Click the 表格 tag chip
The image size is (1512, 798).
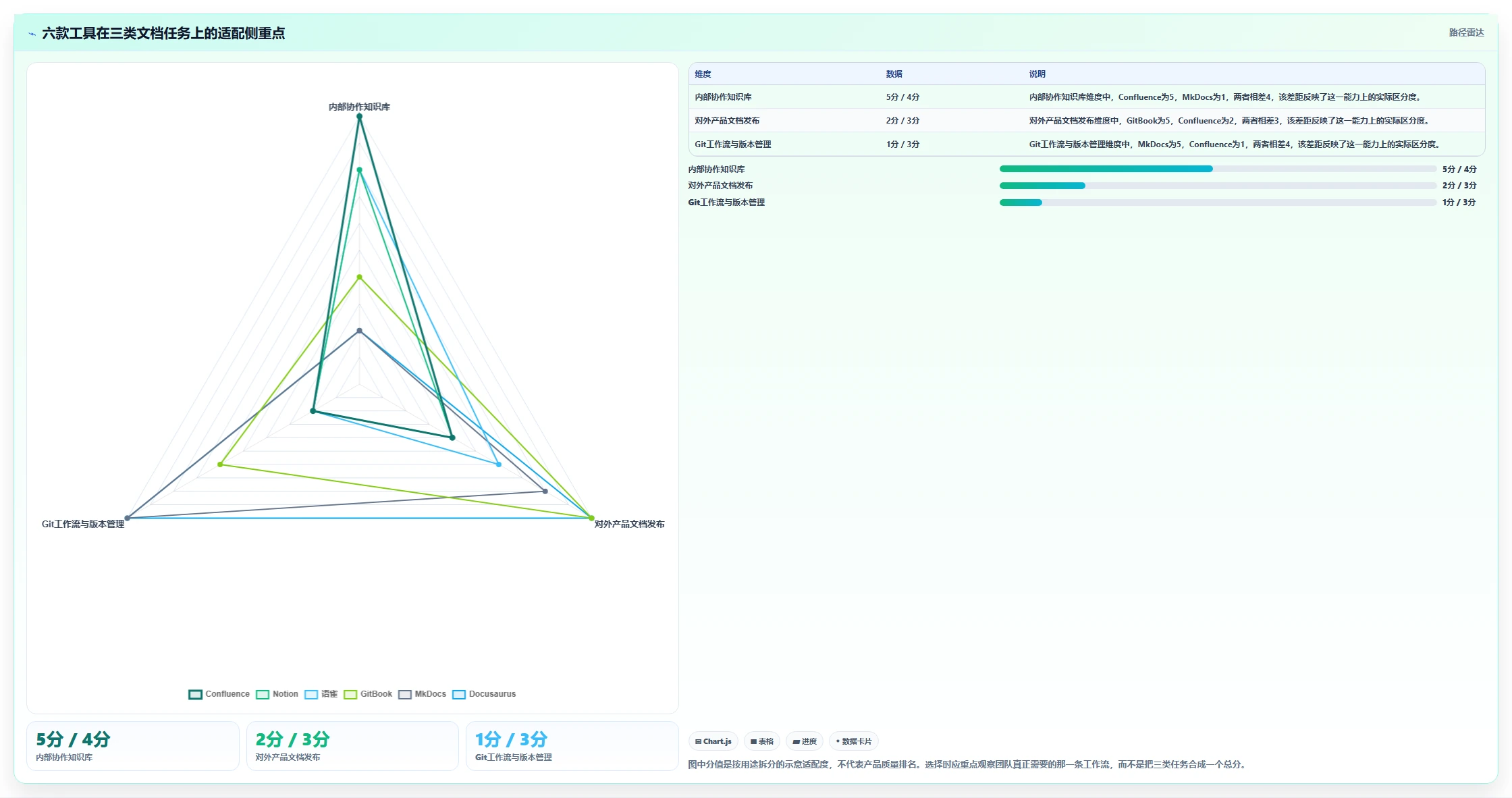762,741
